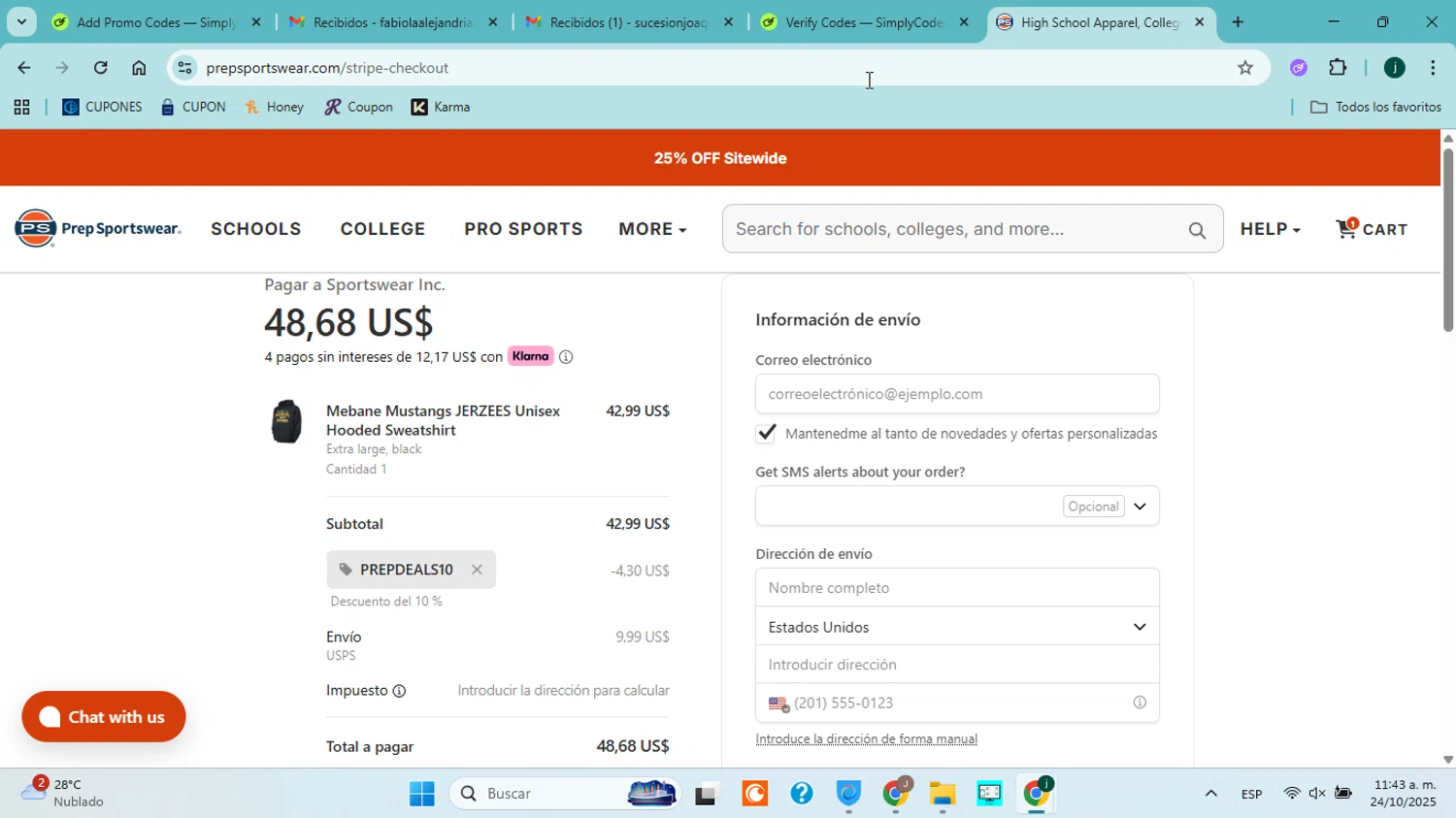Open the shopping cart

tap(1372, 229)
